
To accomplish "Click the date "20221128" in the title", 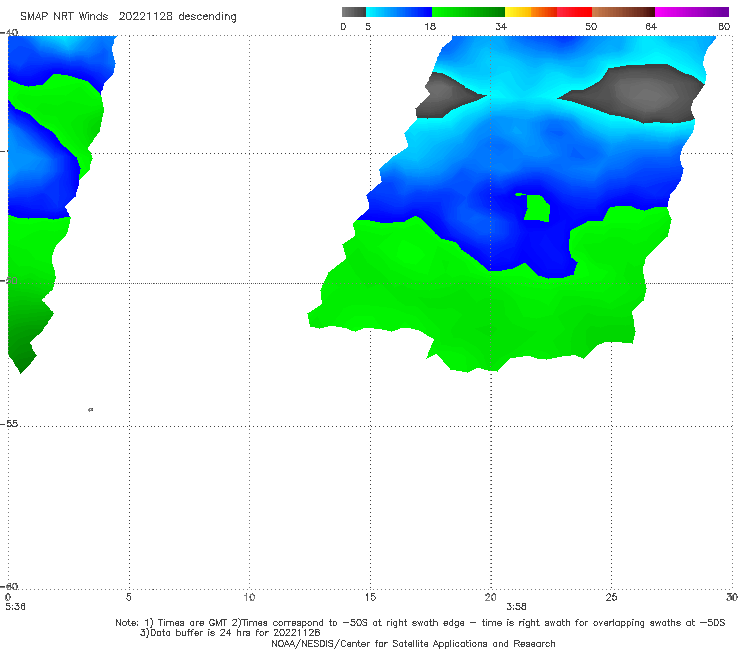I will click(145, 16).
